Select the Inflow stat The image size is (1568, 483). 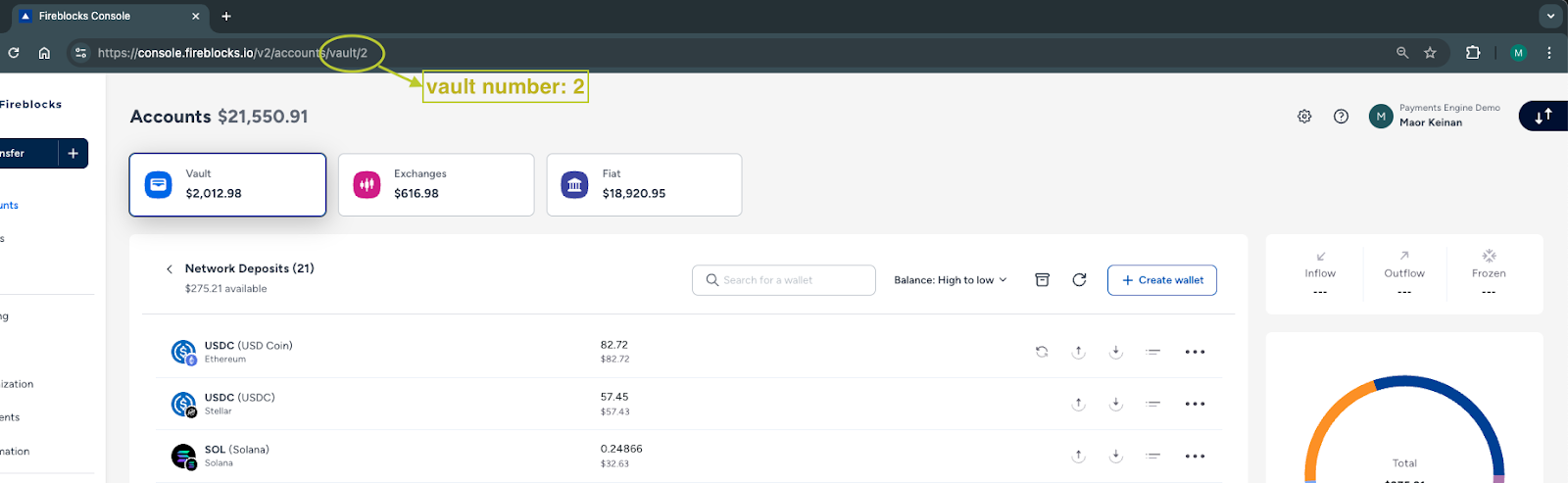1320,273
